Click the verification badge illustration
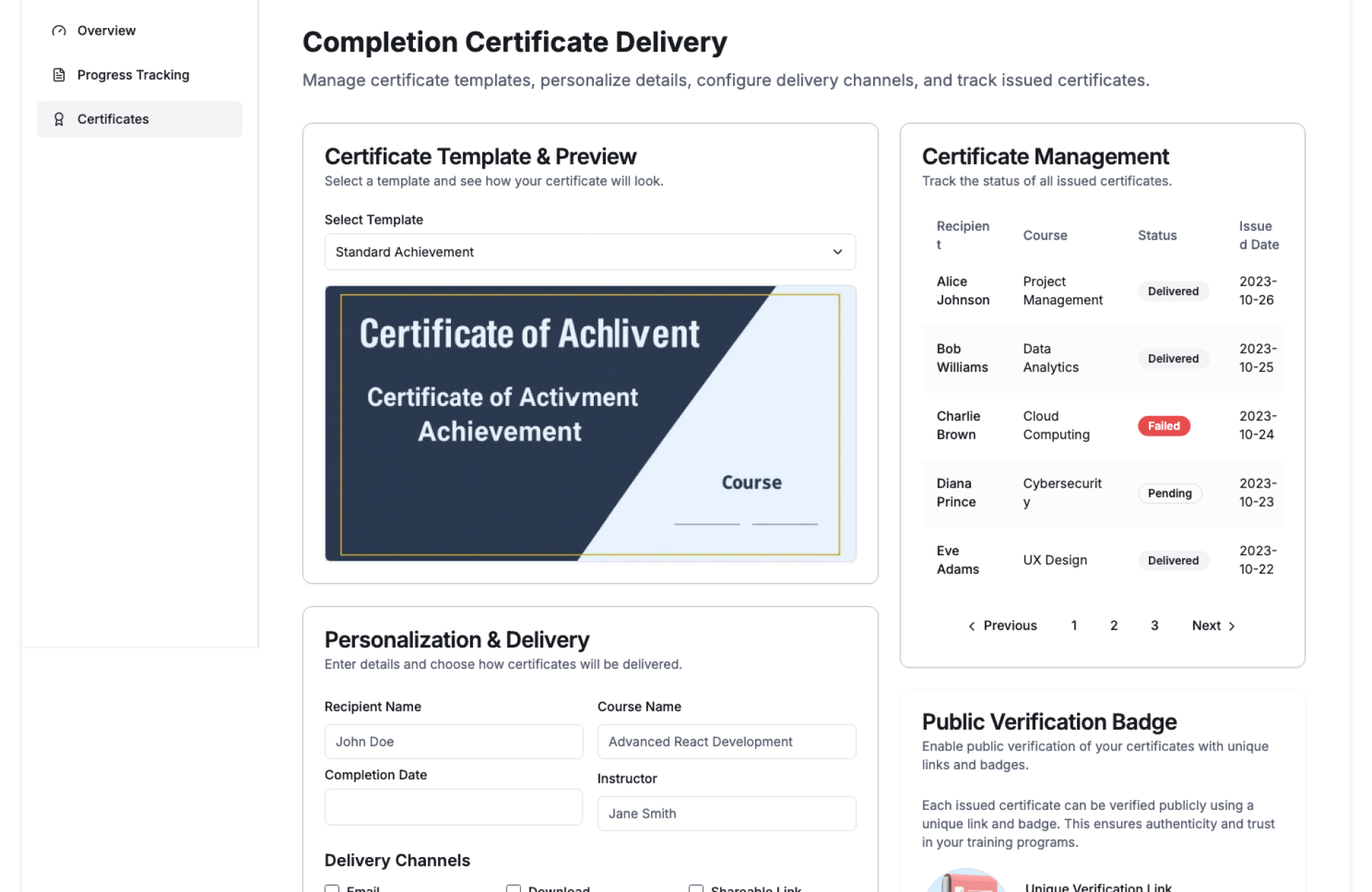Screen dimensions: 1372x892 click(966, 882)
